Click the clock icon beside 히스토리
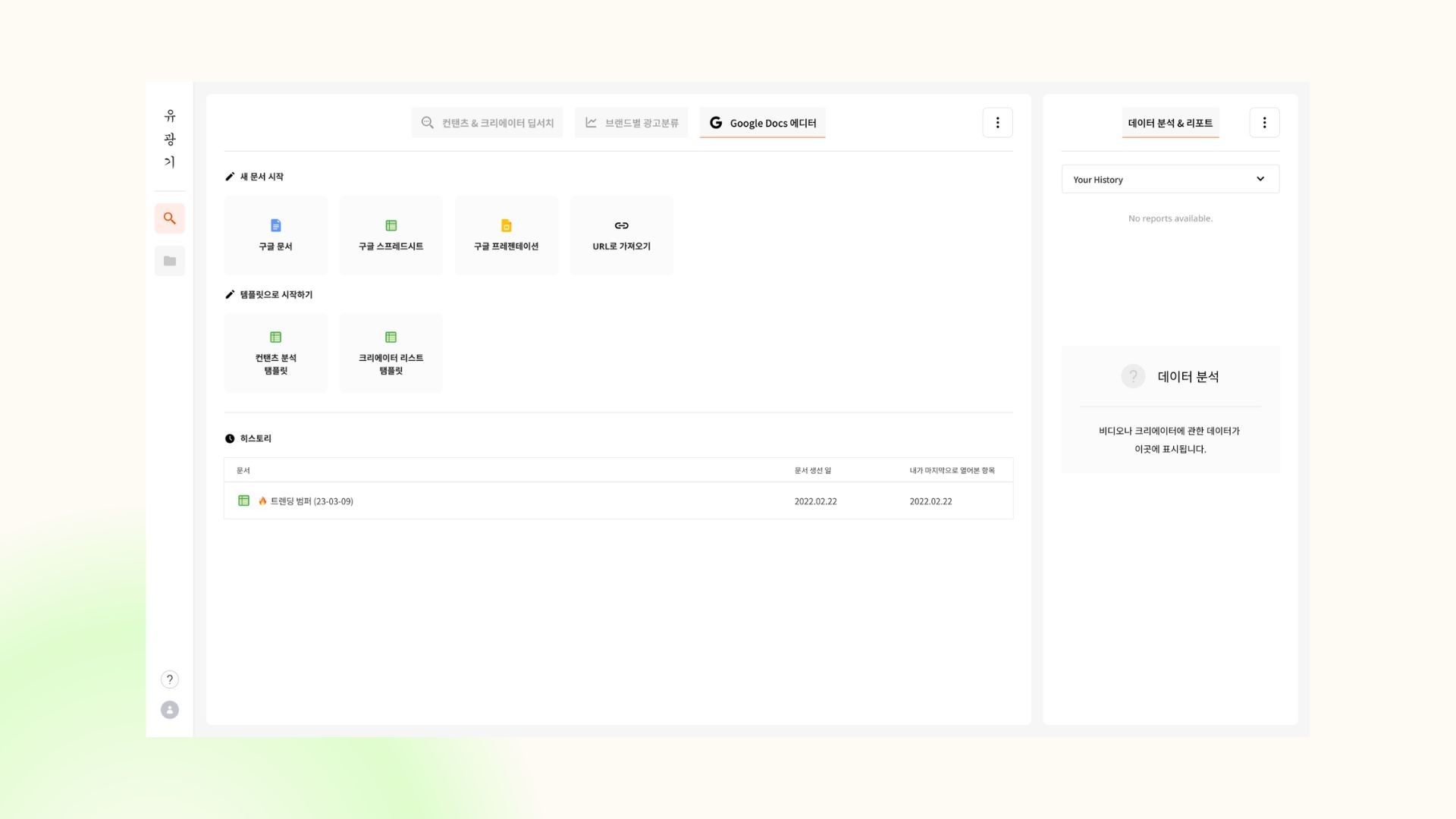This screenshot has width=1456, height=819. pos(230,438)
